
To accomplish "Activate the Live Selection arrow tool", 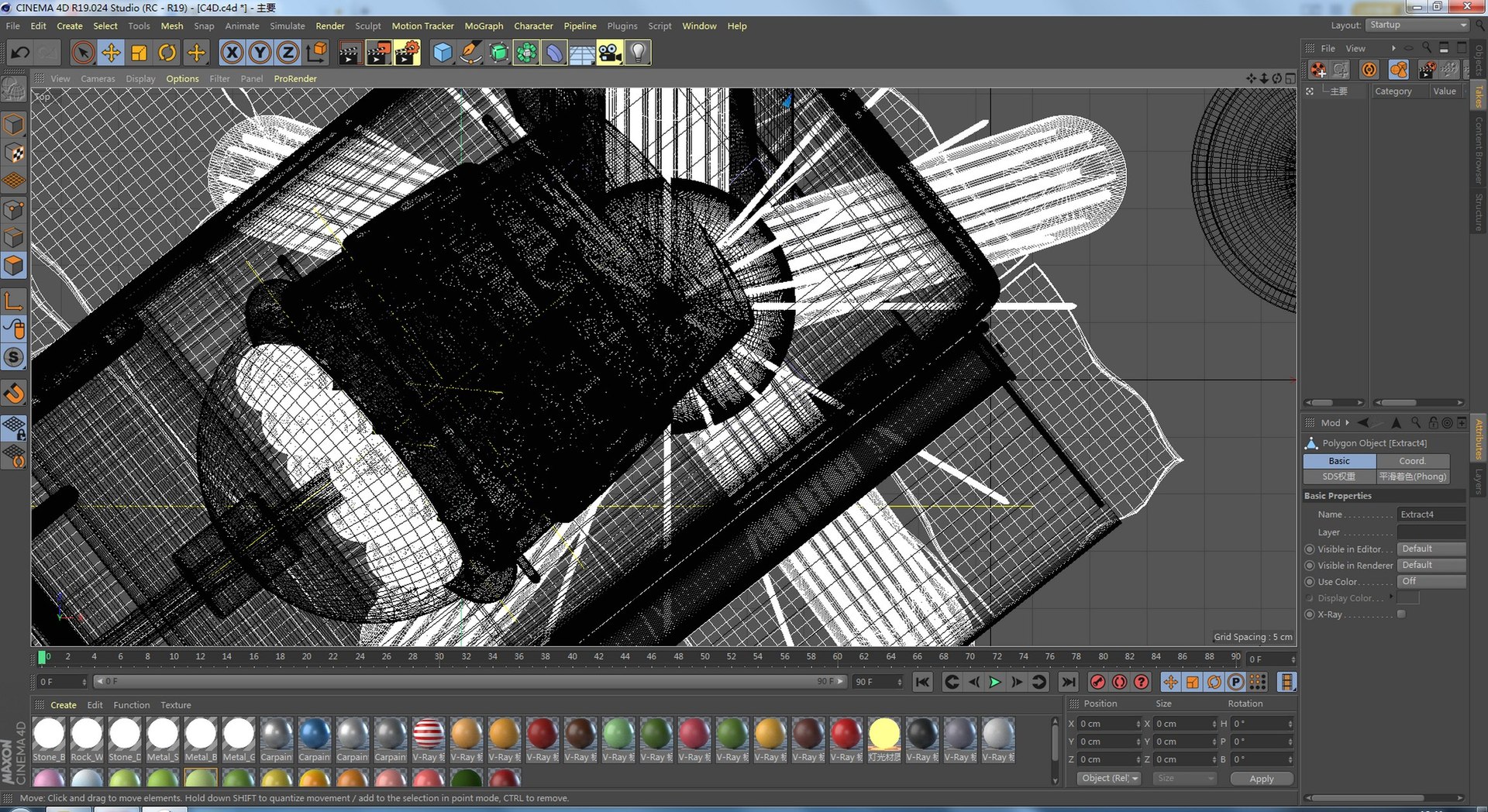I will pyautogui.click(x=83, y=53).
